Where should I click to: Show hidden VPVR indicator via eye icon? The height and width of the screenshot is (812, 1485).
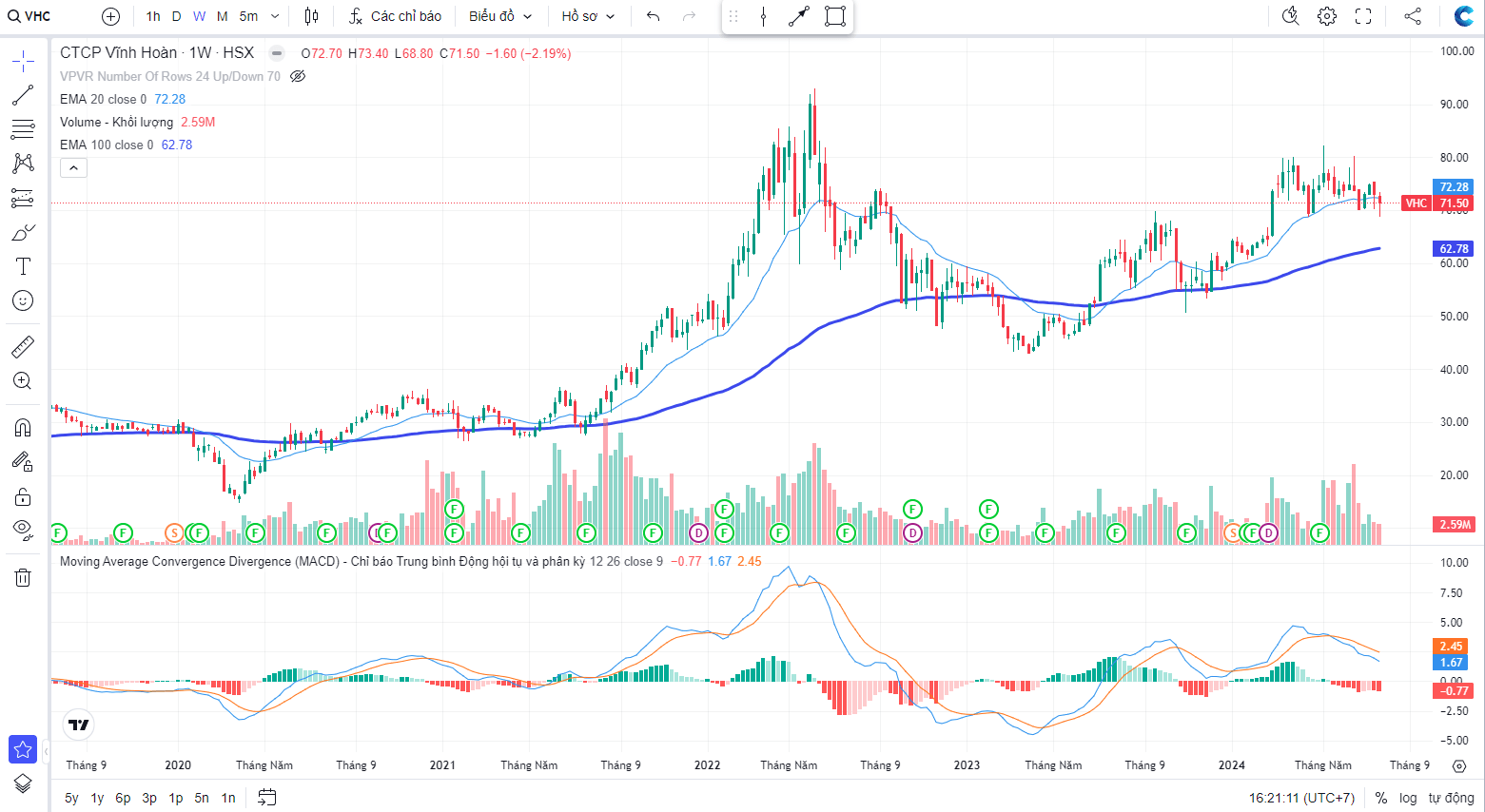point(298,76)
